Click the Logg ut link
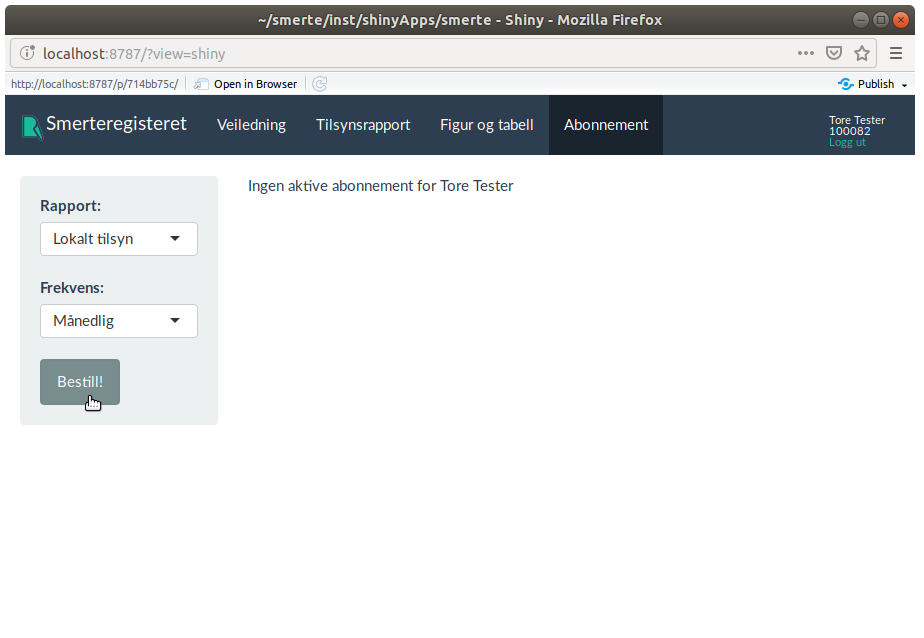The height and width of the screenshot is (638, 924). (x=847, y=142)
